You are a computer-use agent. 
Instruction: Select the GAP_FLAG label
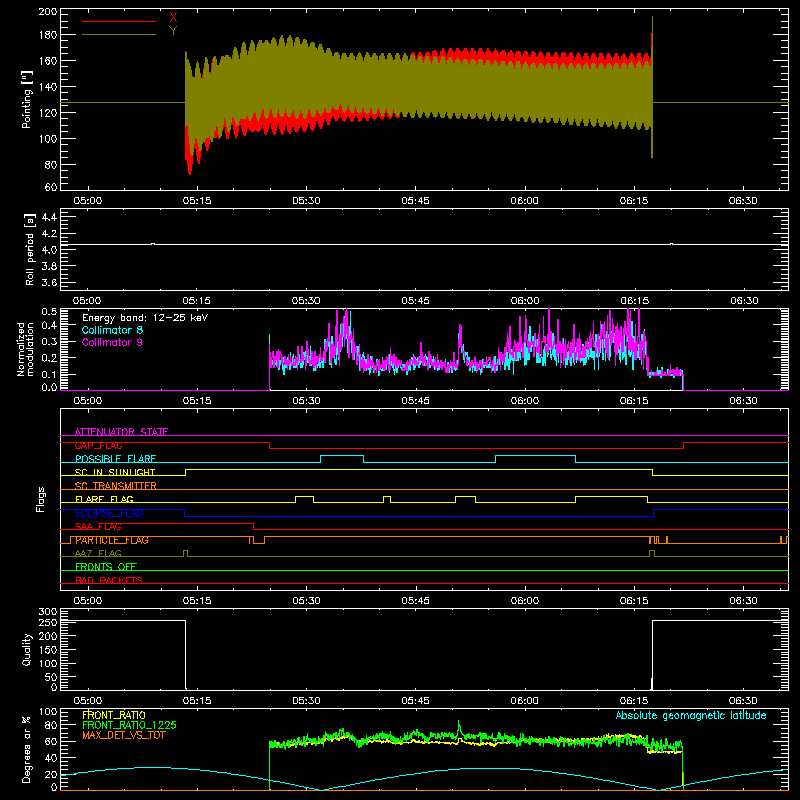tap(98, 445)
